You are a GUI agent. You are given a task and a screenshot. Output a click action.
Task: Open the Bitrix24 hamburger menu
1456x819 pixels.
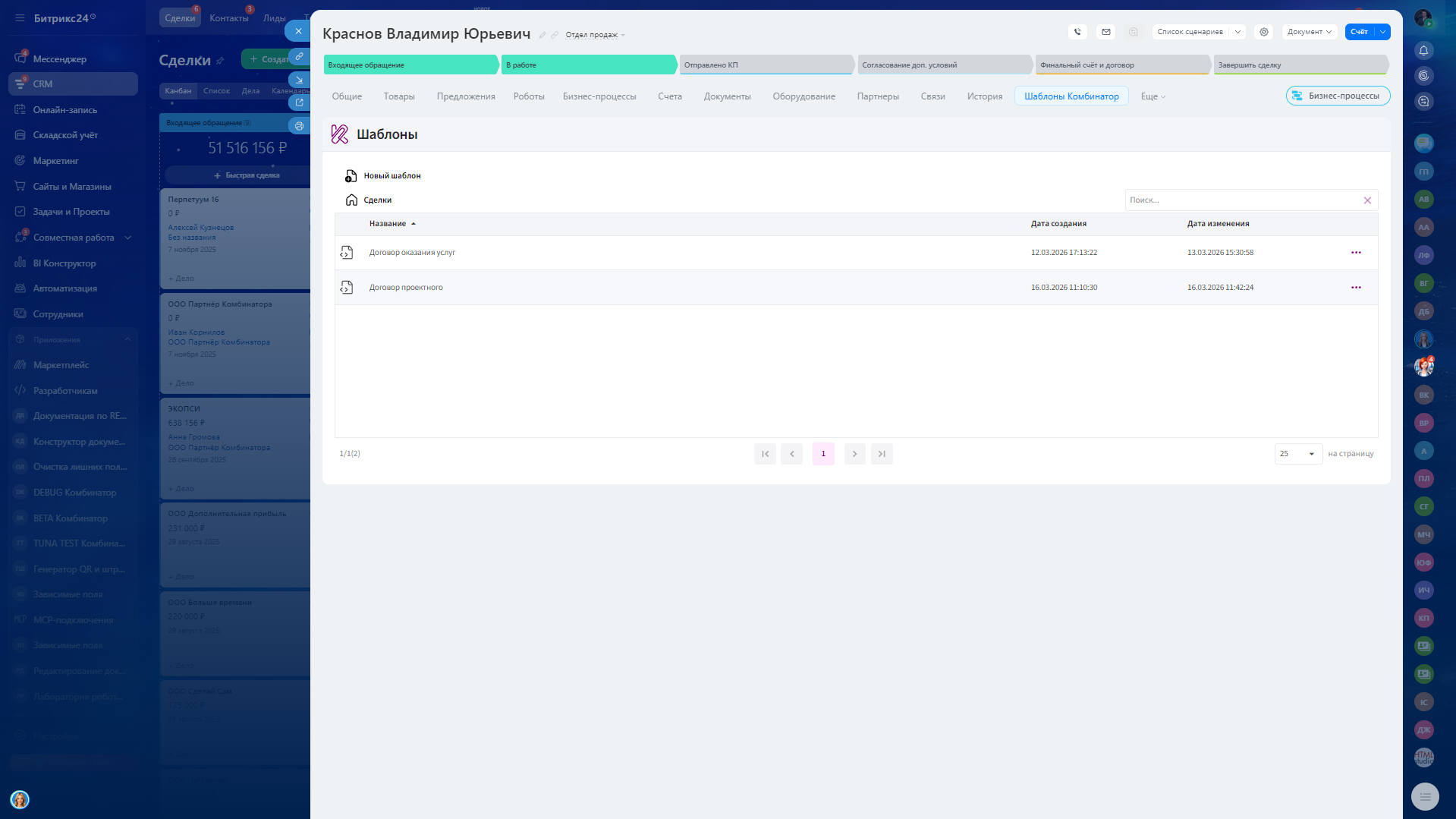point(20,18)
